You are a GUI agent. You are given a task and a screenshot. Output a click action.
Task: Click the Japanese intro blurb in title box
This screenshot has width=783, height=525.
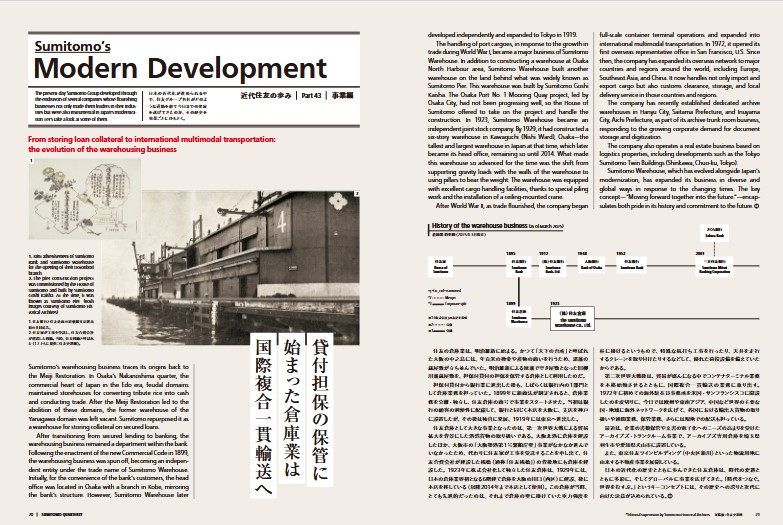178,106
